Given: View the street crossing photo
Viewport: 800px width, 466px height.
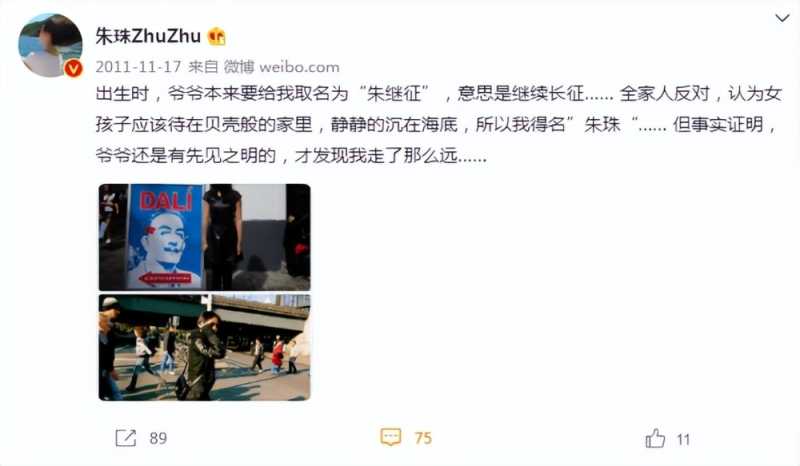Looking at the screenshot, I should 204,348.
